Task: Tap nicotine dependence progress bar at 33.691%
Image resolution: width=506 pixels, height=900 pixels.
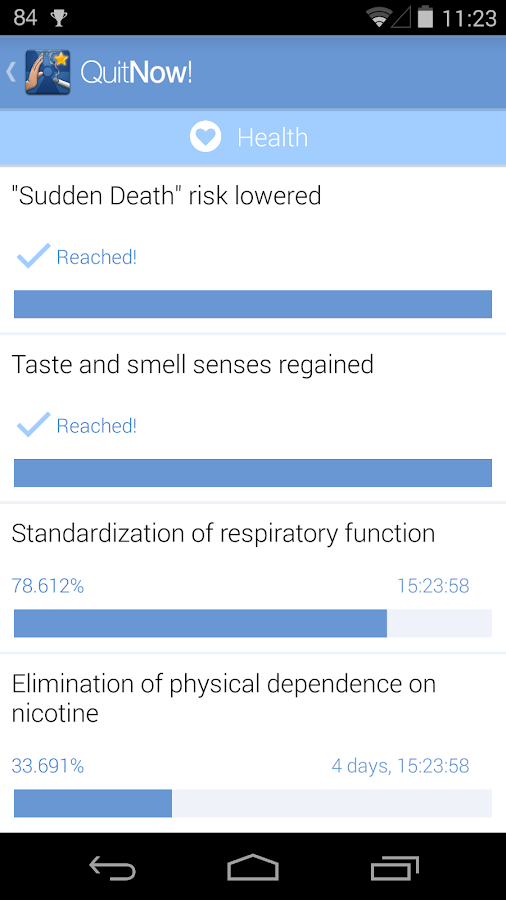Action: (x=253, y=803)
